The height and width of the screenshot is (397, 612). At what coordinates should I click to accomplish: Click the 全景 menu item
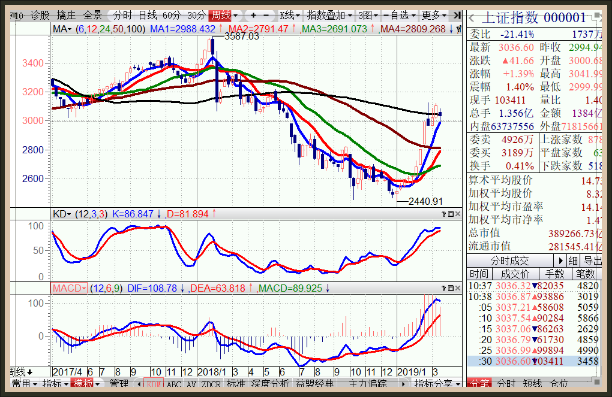point(93,15)
